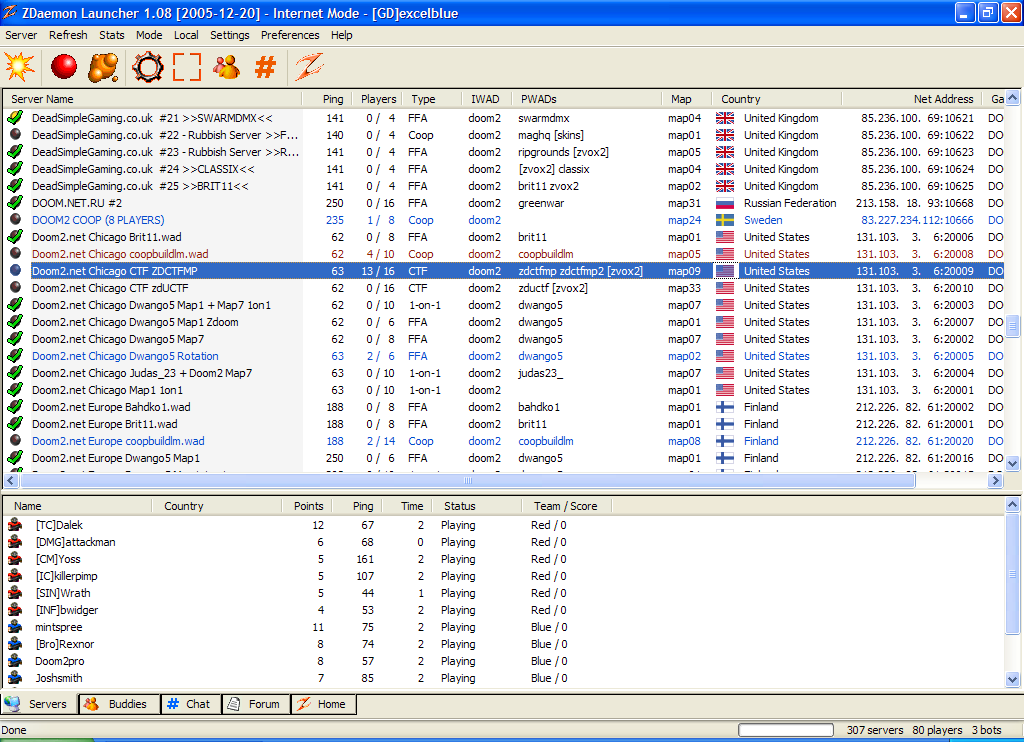Click the ZDaemon Z logo toolbar icon
This screenshot has height=742, width=1024.
tap(309, 67)
